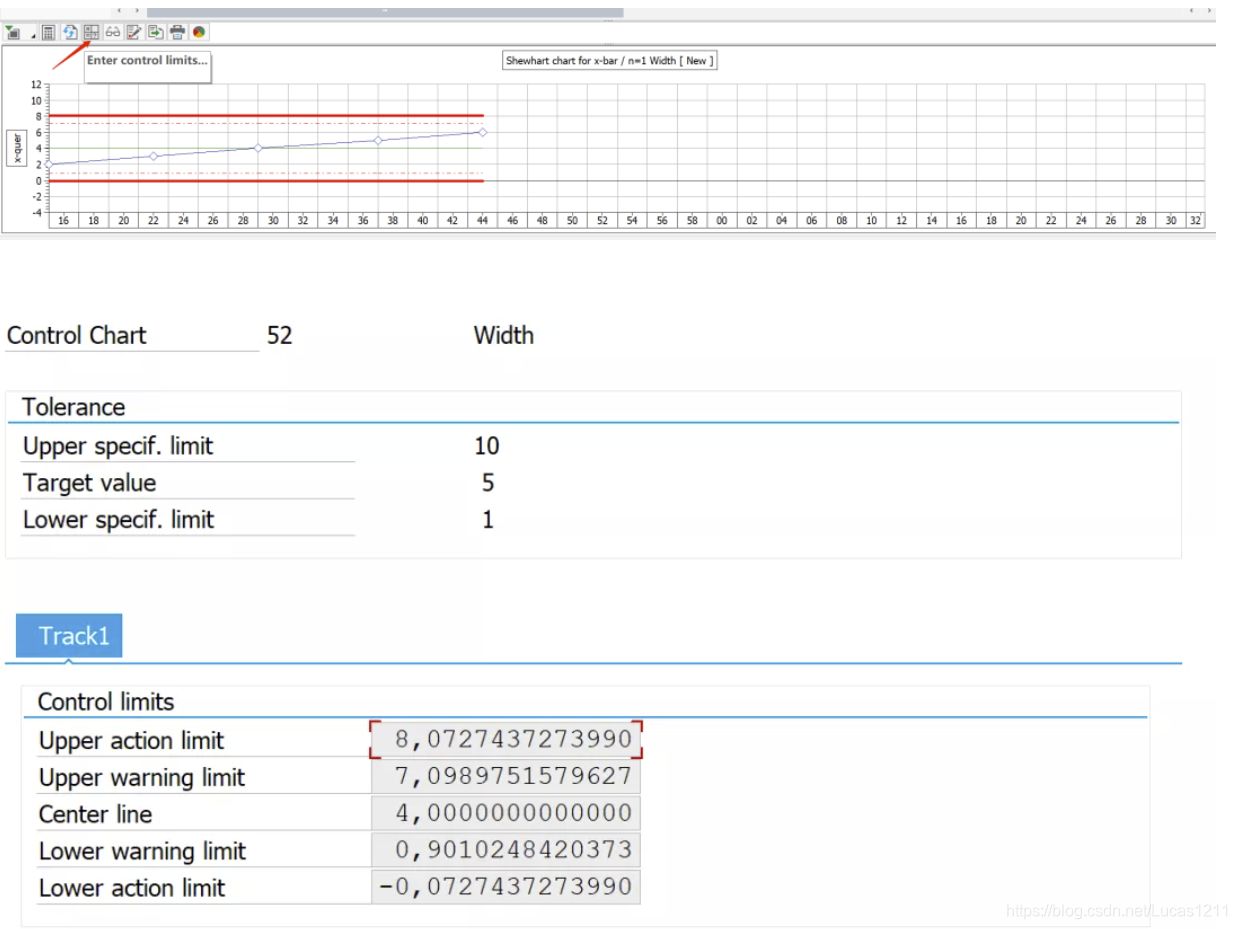Click the Lower warning limit value field
The width and height of the screenshot is (1237, 929).
(506, 849)
